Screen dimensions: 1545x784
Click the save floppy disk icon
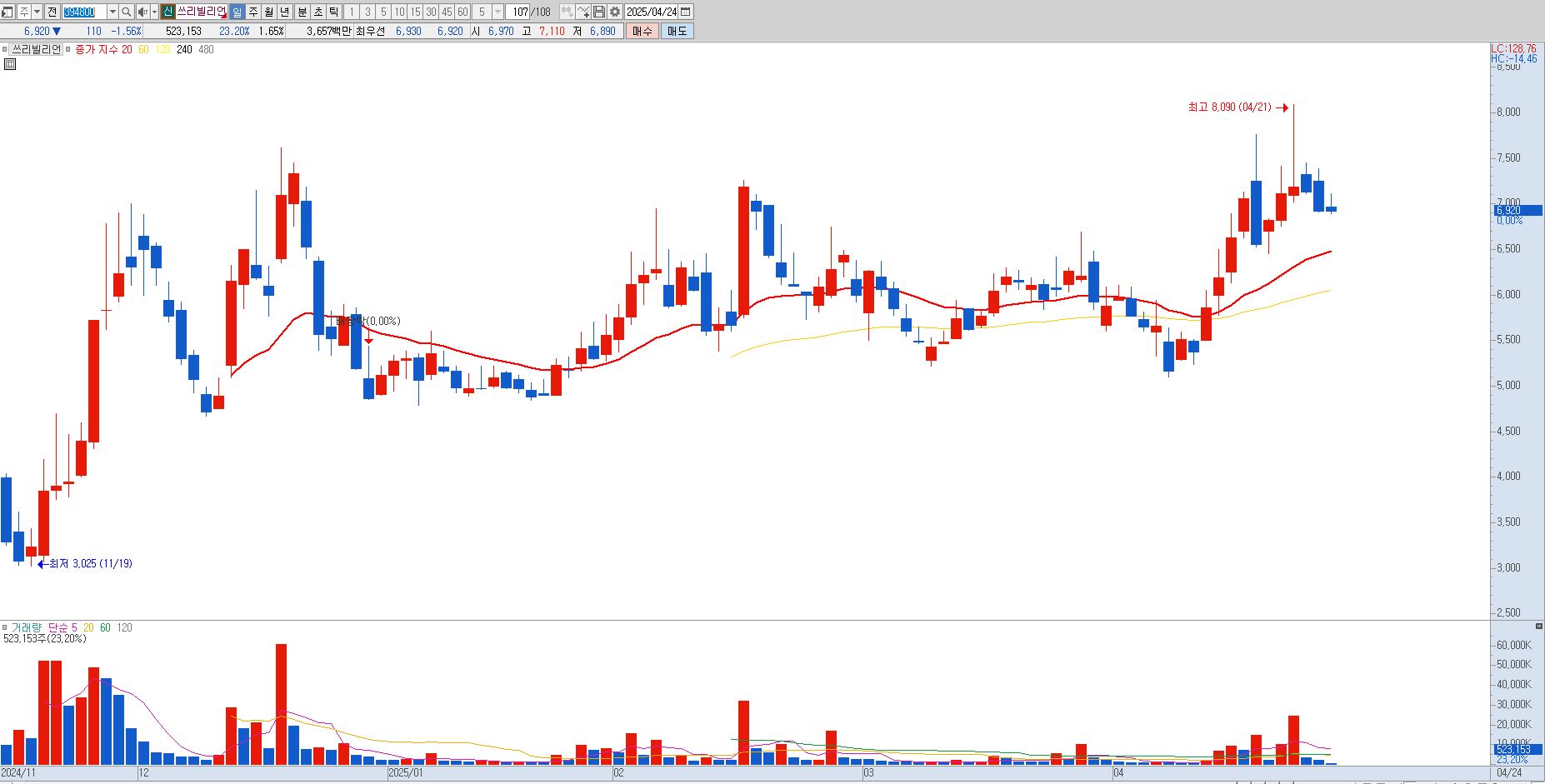coord(599,12)
